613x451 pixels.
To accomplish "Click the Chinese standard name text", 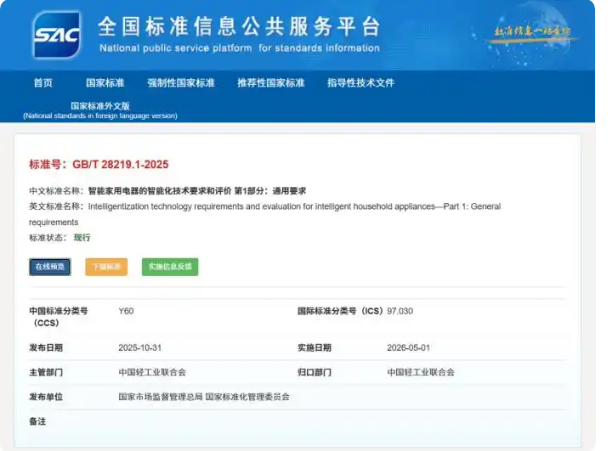I will [x=197, y=191].
